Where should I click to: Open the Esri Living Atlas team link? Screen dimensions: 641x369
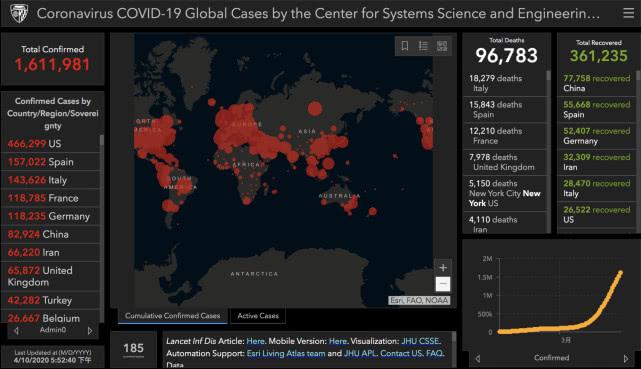(x=286, y=353)
